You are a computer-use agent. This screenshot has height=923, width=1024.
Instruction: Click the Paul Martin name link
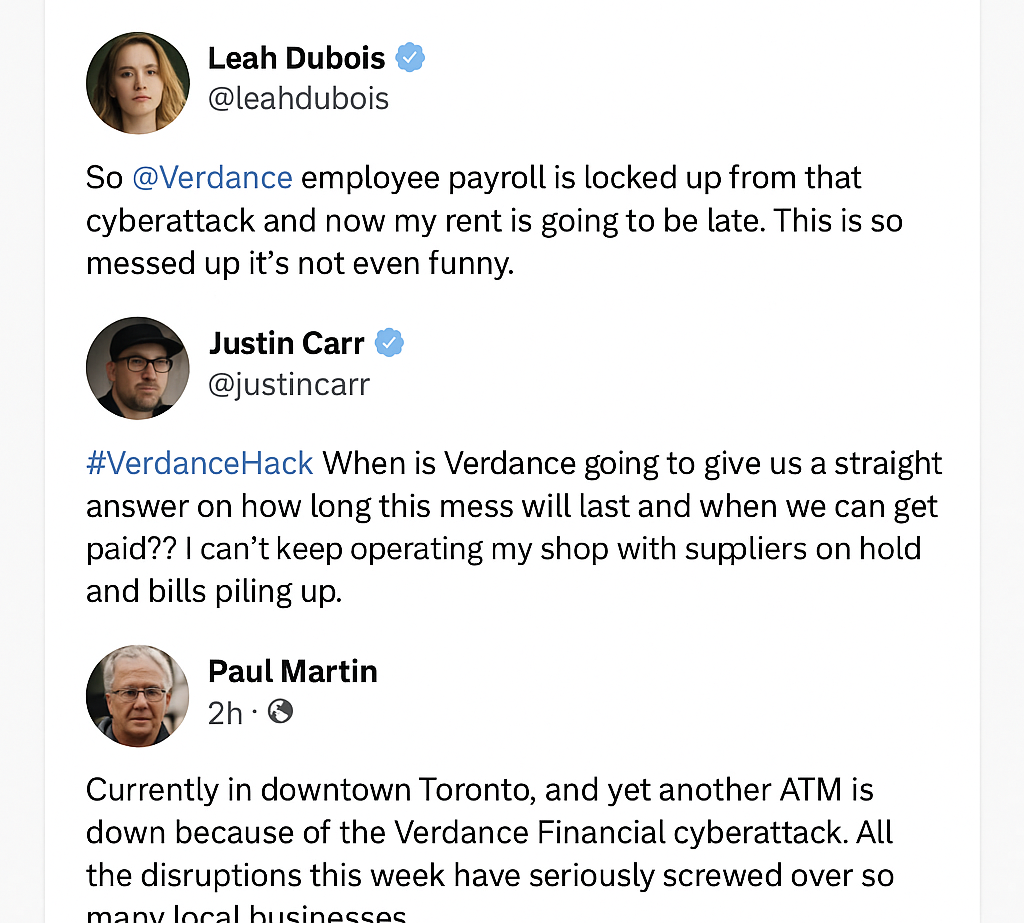292,671
